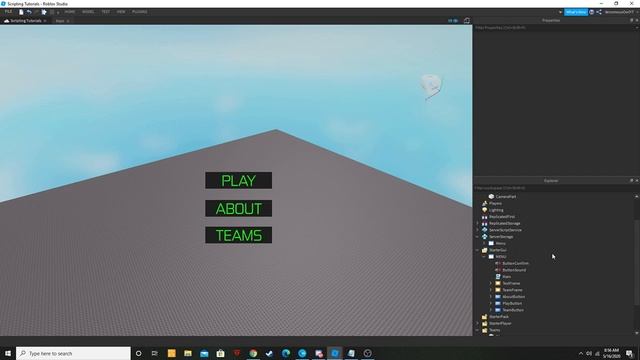640x360 pixels.
Task: Collapse StarterGui in Explorer
Action: pyautogui.click(x=478, y=250)
